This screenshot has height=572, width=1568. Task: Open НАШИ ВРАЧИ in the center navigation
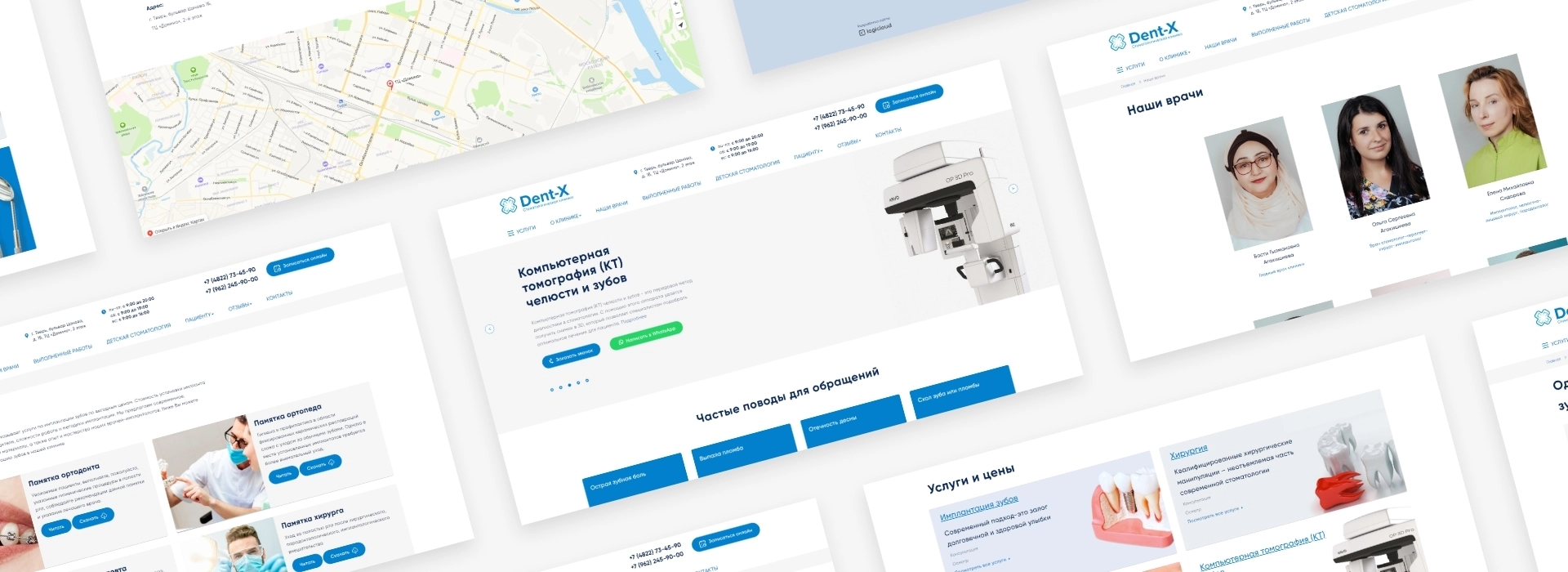pos(612,207)
